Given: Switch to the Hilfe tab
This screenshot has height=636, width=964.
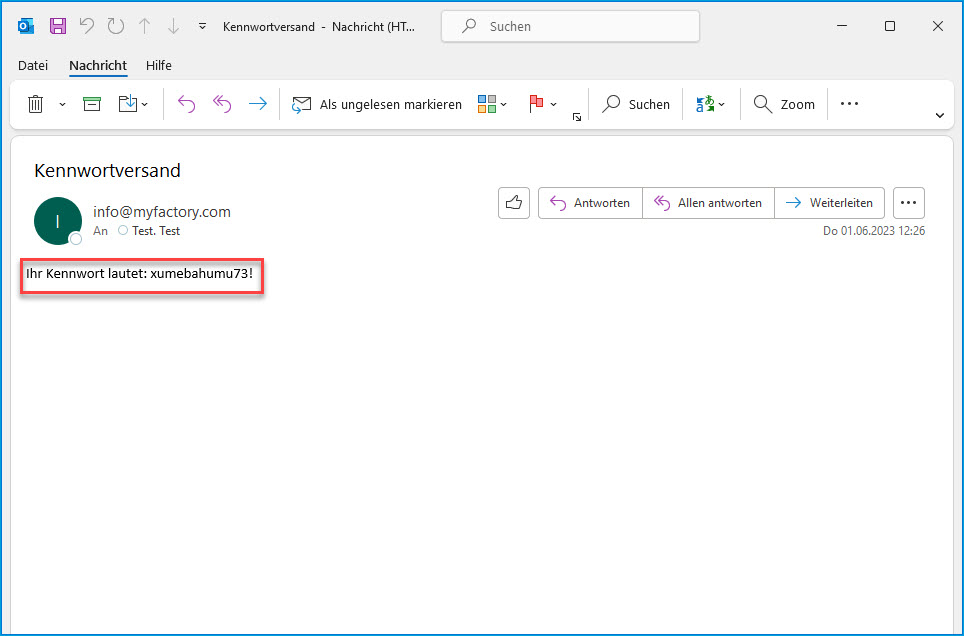Looking at the screenshot, I should pyautogui.click(x=159, y=66).
